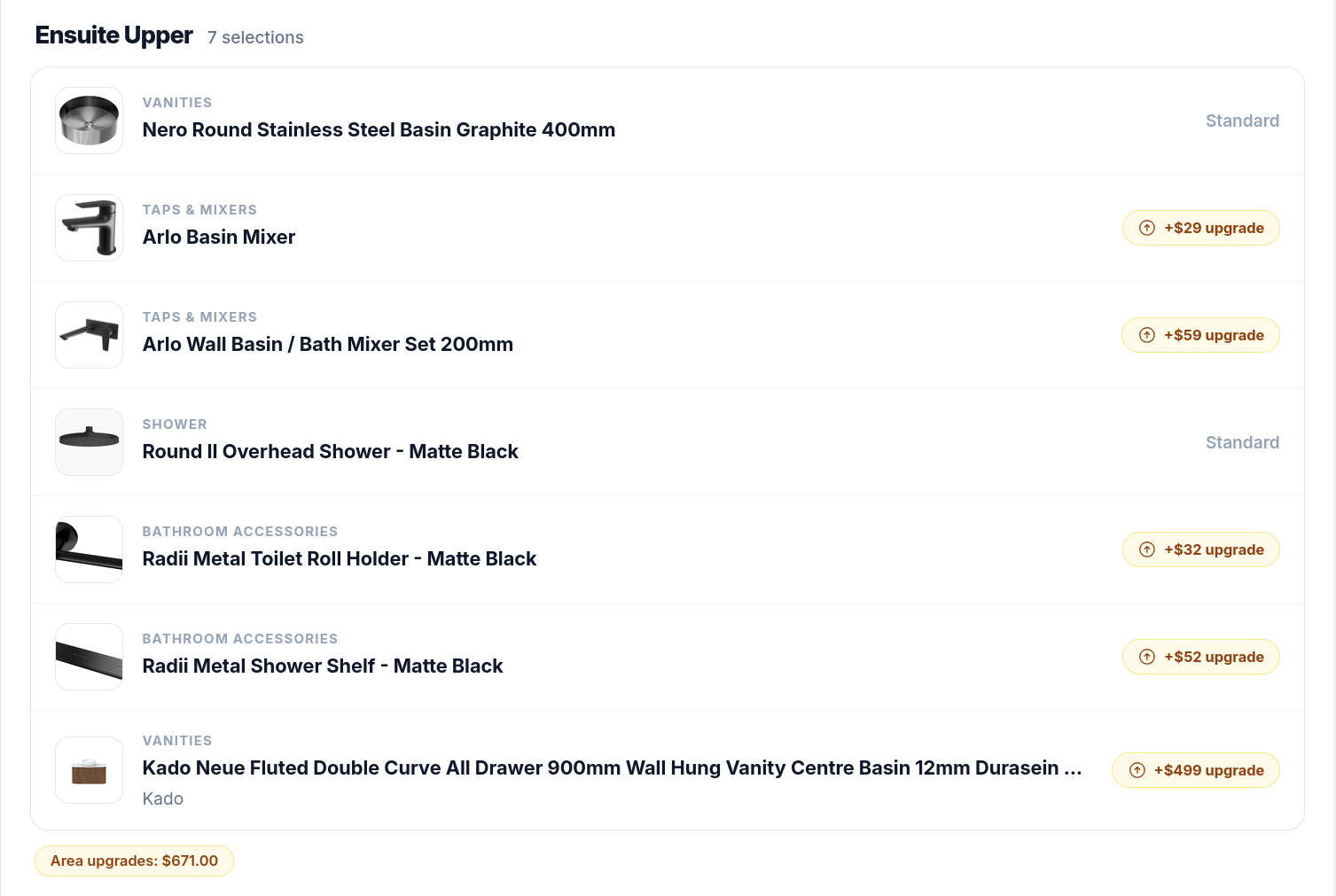Click the up-arrow icon beside +$499 upgrade
The width and height of the screenshot is (1336, 896).
(1137, 770)
